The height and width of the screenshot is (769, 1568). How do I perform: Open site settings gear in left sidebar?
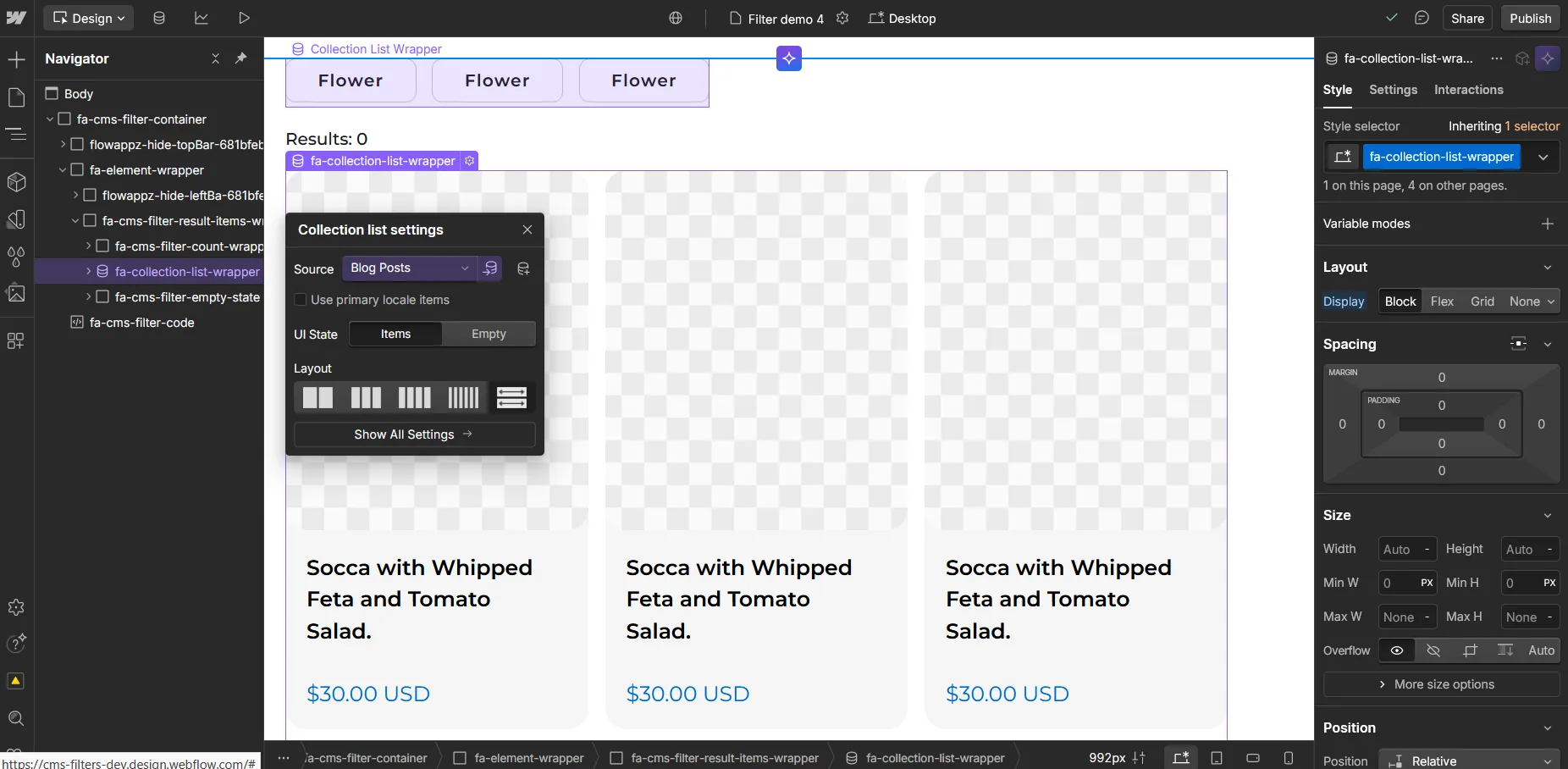pyautogui.click(x=16, y=607)
